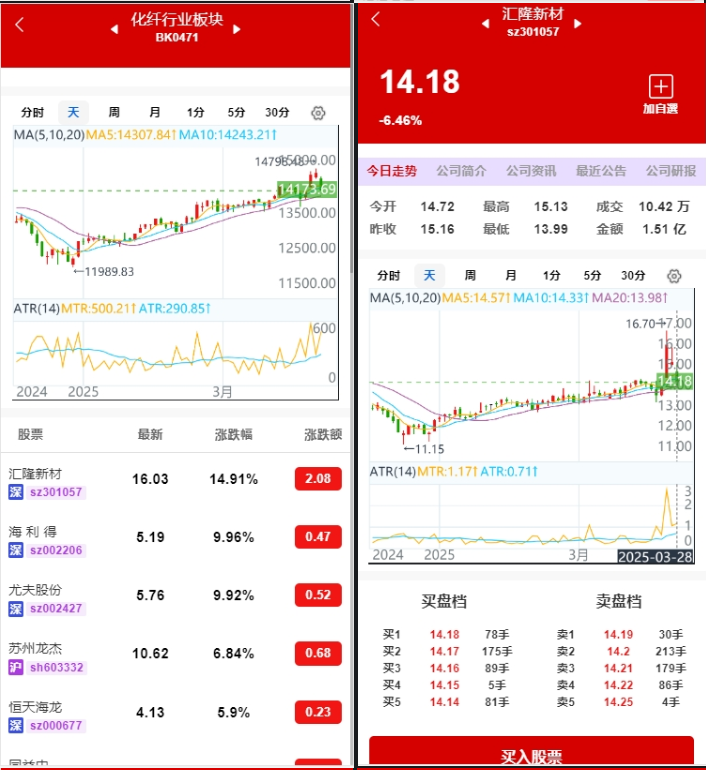The height and width of the screenshot is (770, 706).
Task: Select 5分 period in 汇隆新材 chart
Action: pyautogui.click(x=592, y=275)
